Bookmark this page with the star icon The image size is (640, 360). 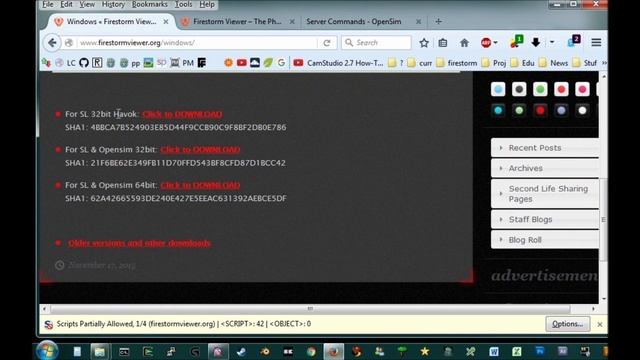[424, 42]
